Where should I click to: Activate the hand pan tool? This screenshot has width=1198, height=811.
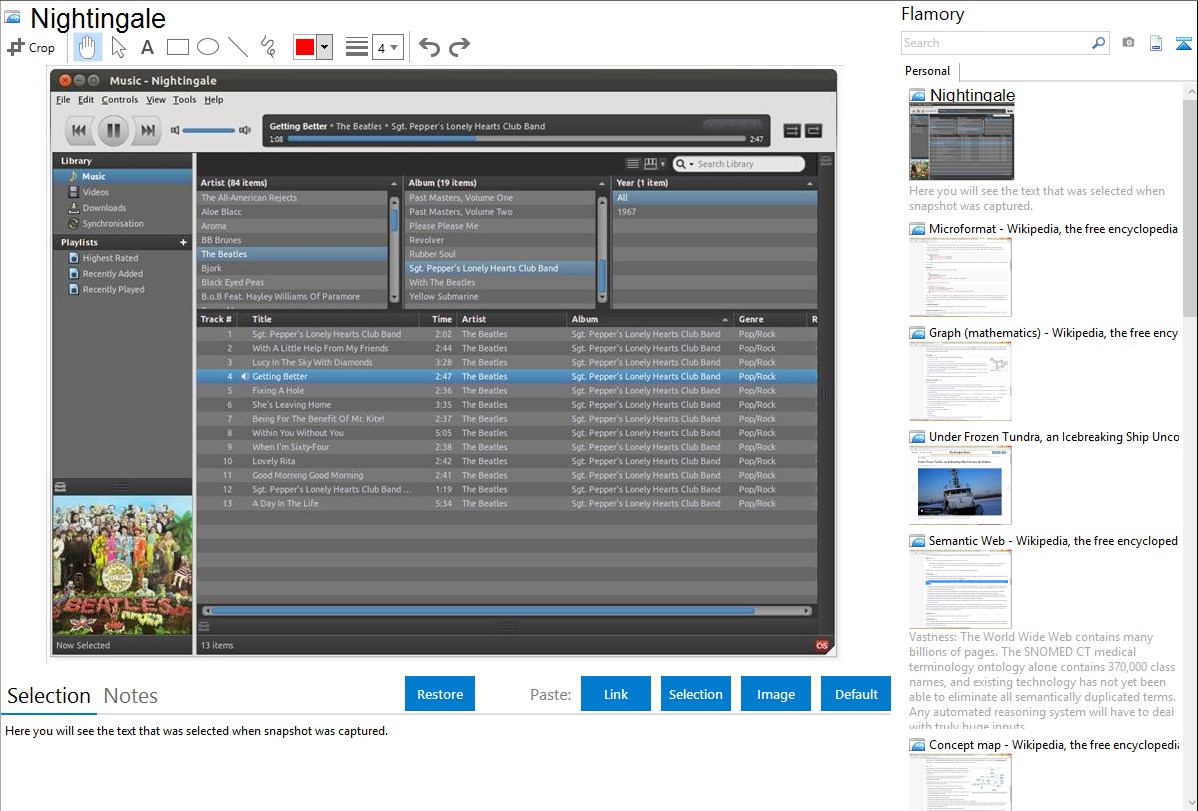coord(88,47)
